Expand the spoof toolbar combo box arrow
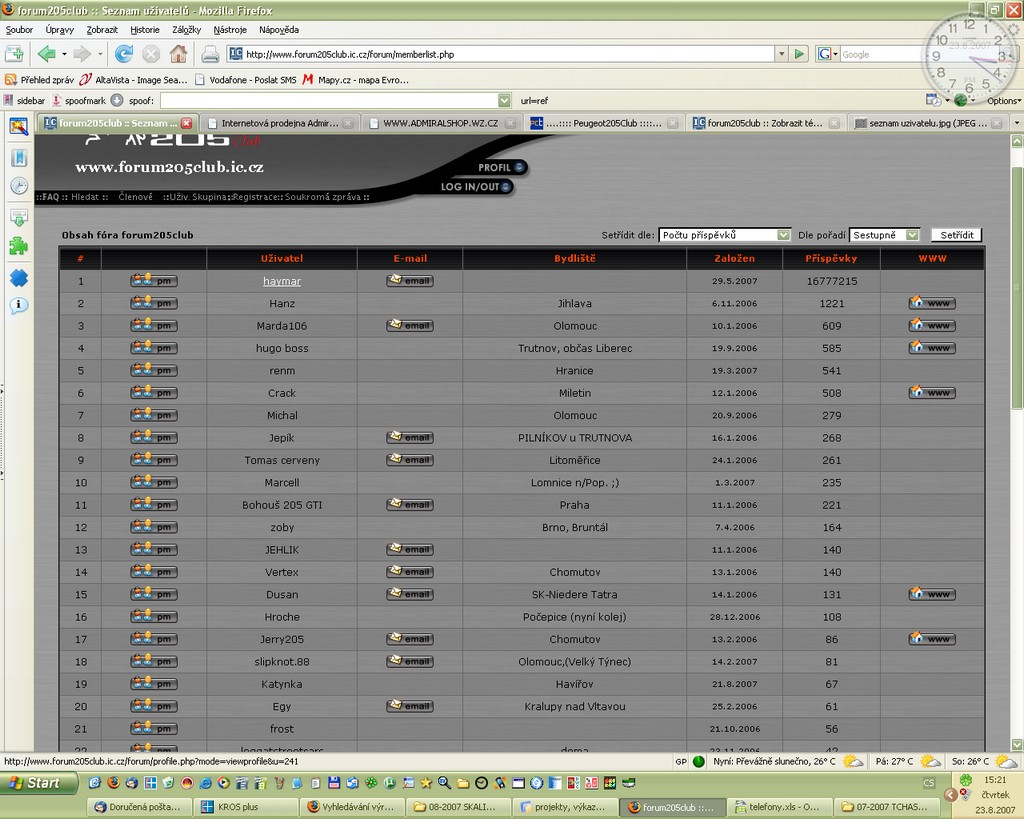The width and height of the screenshot is (1024, 819). tap(504, 100)
